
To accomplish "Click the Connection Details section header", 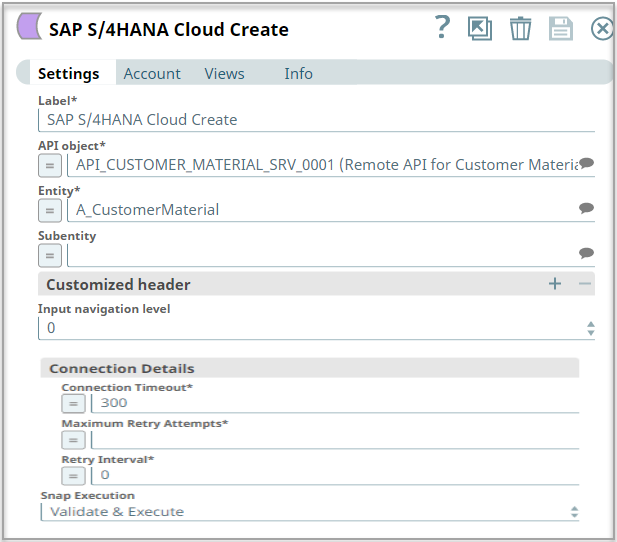I will coord(310,368).
